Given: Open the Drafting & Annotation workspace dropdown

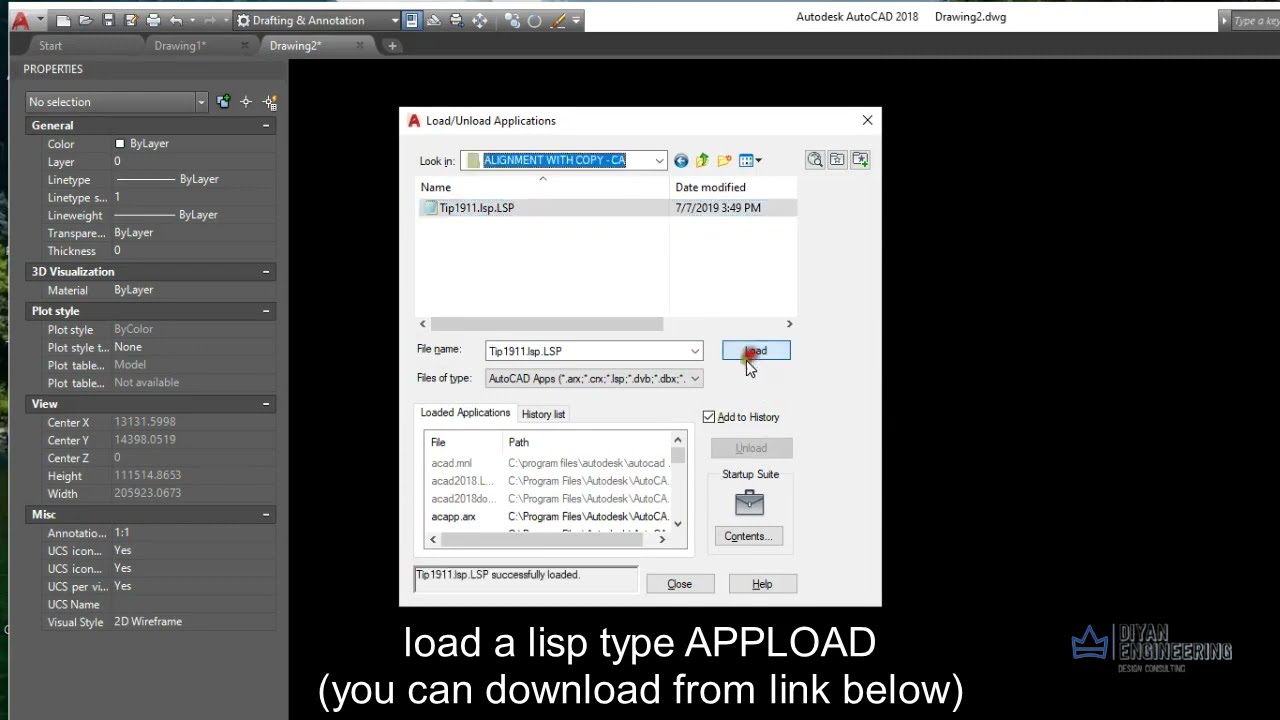Looking at the screenshot, I should pos(318,20).
